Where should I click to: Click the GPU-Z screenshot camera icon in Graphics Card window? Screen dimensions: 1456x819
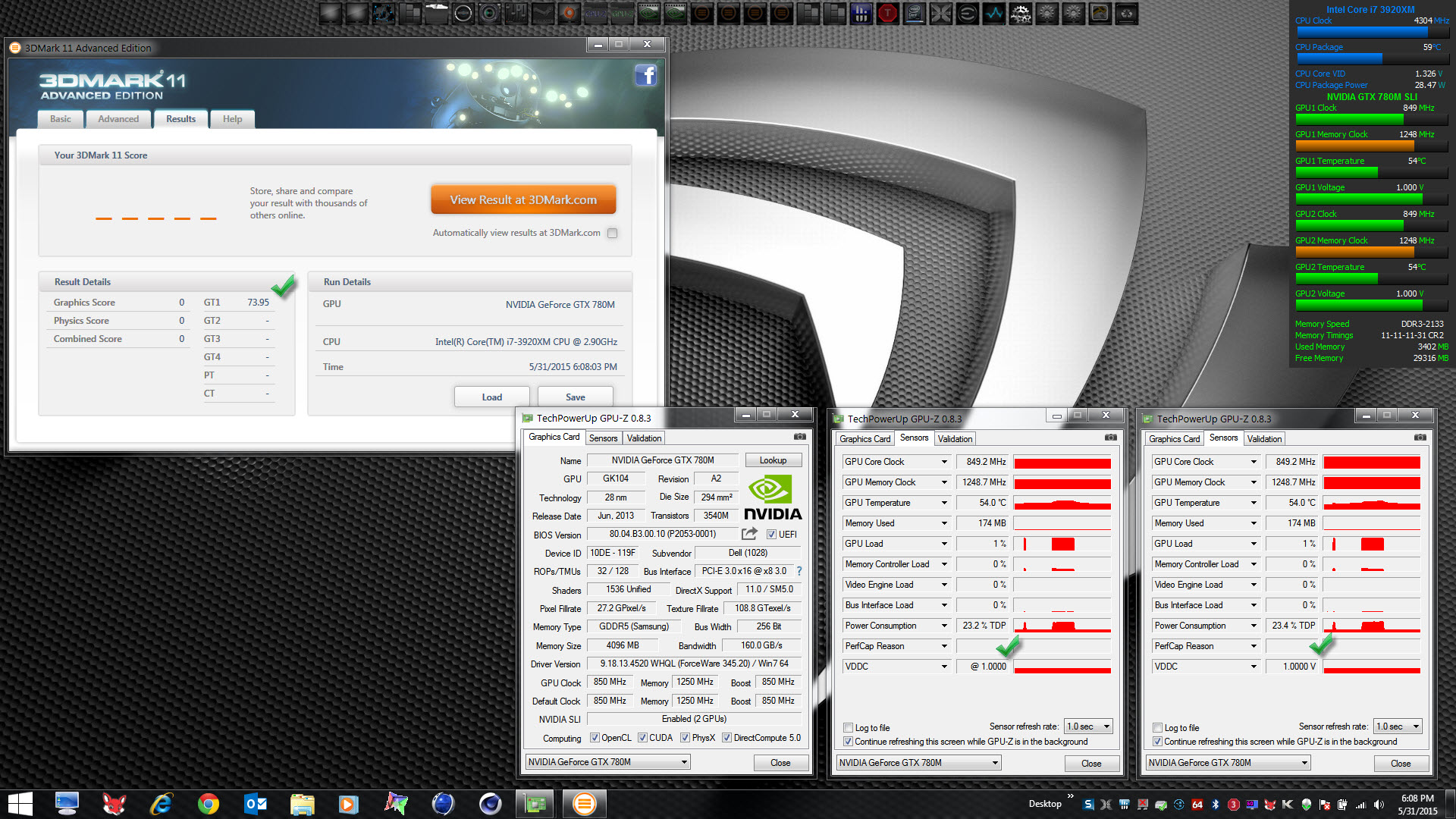click(x=799, y=437)
